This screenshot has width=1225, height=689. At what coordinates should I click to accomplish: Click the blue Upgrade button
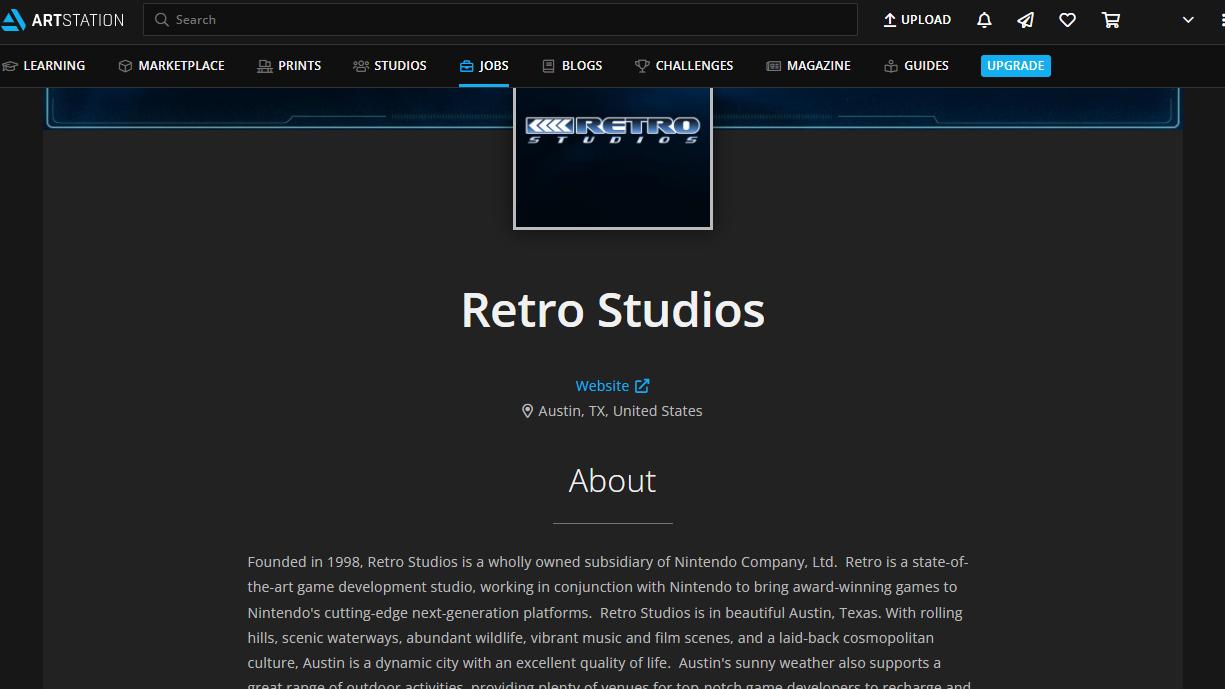point(1016,66)
